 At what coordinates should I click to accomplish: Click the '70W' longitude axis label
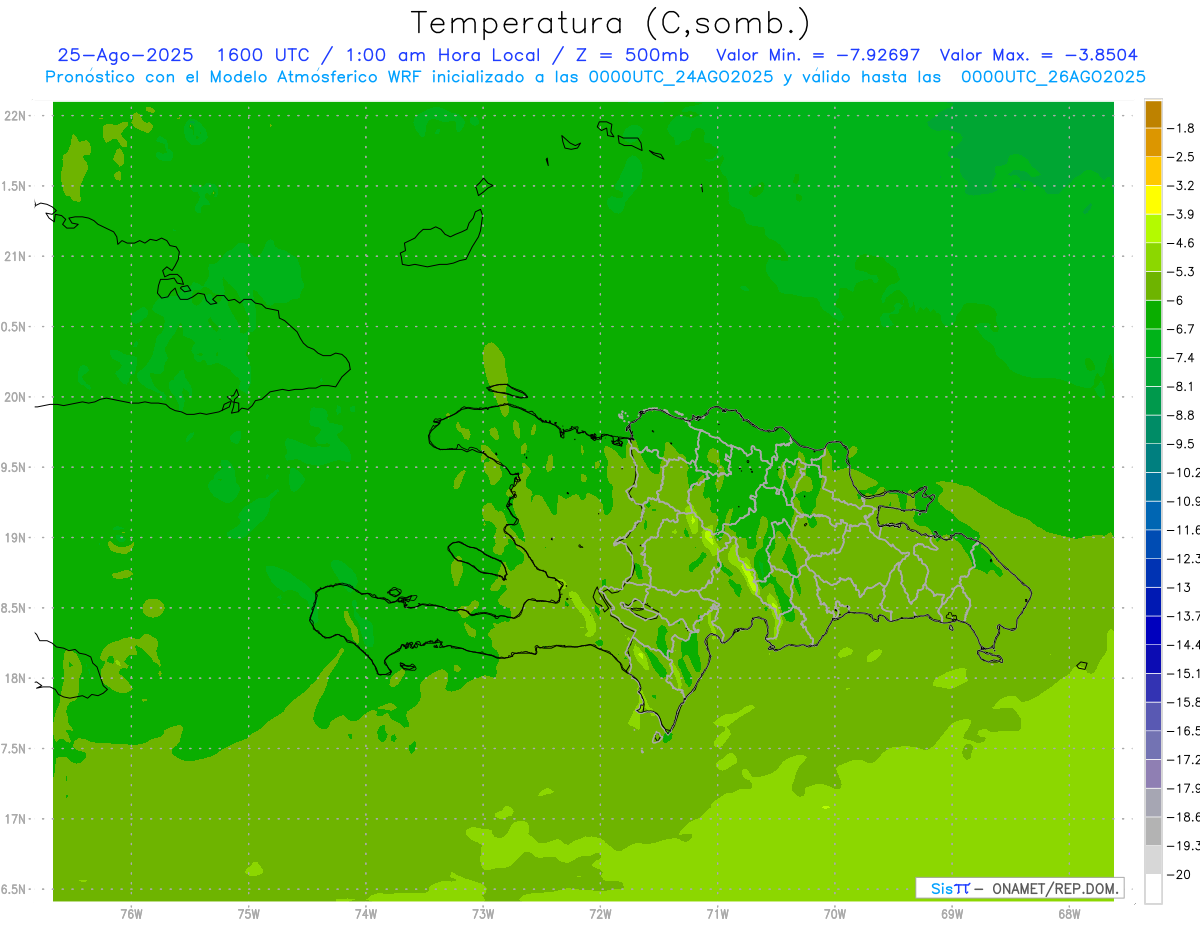tap(835, 913)
